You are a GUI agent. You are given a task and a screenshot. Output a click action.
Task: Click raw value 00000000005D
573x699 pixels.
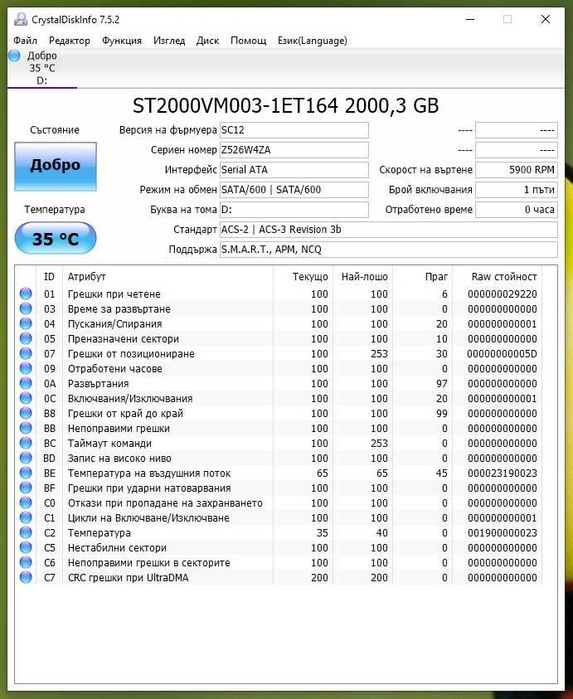(502, 354)
